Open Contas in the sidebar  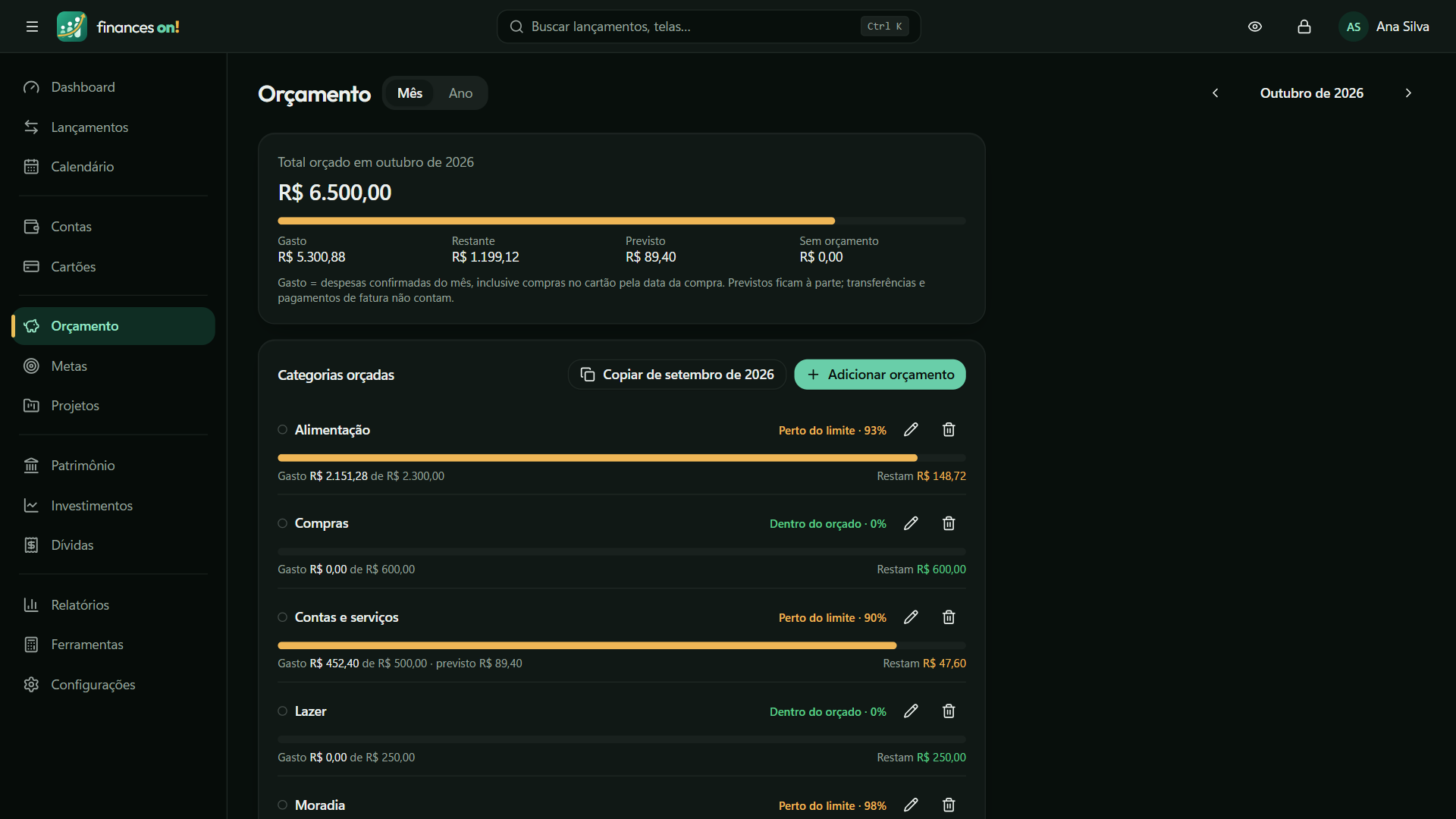click(113, 227)
